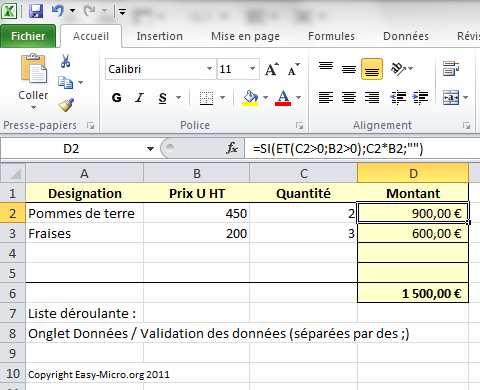480x390 pixels.
Task: Select the 'Liste déroulante :' cell
Action: click(85, 313)
